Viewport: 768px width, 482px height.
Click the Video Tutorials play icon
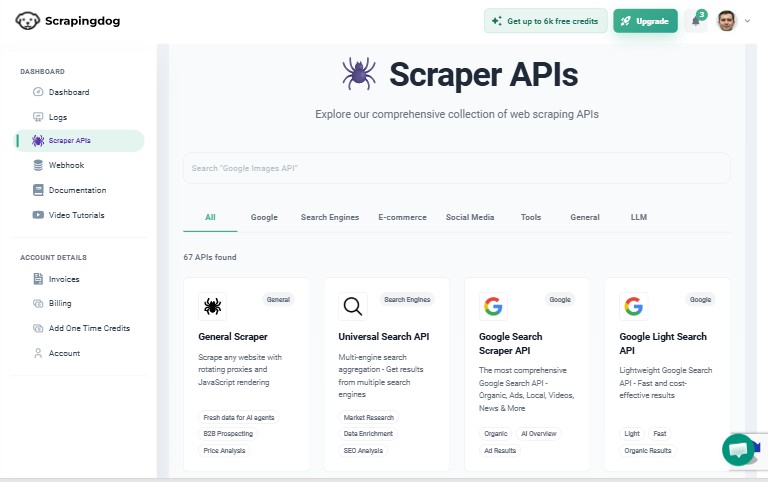point(38,215)
